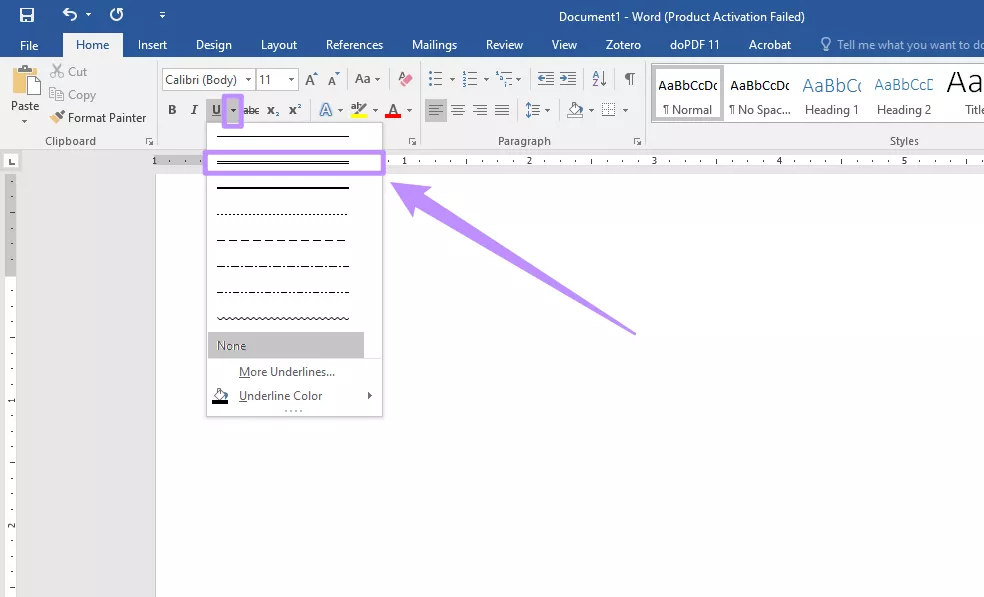Toggle bold formatting
Screen dimensions: 984x597
tap(172, 109)
